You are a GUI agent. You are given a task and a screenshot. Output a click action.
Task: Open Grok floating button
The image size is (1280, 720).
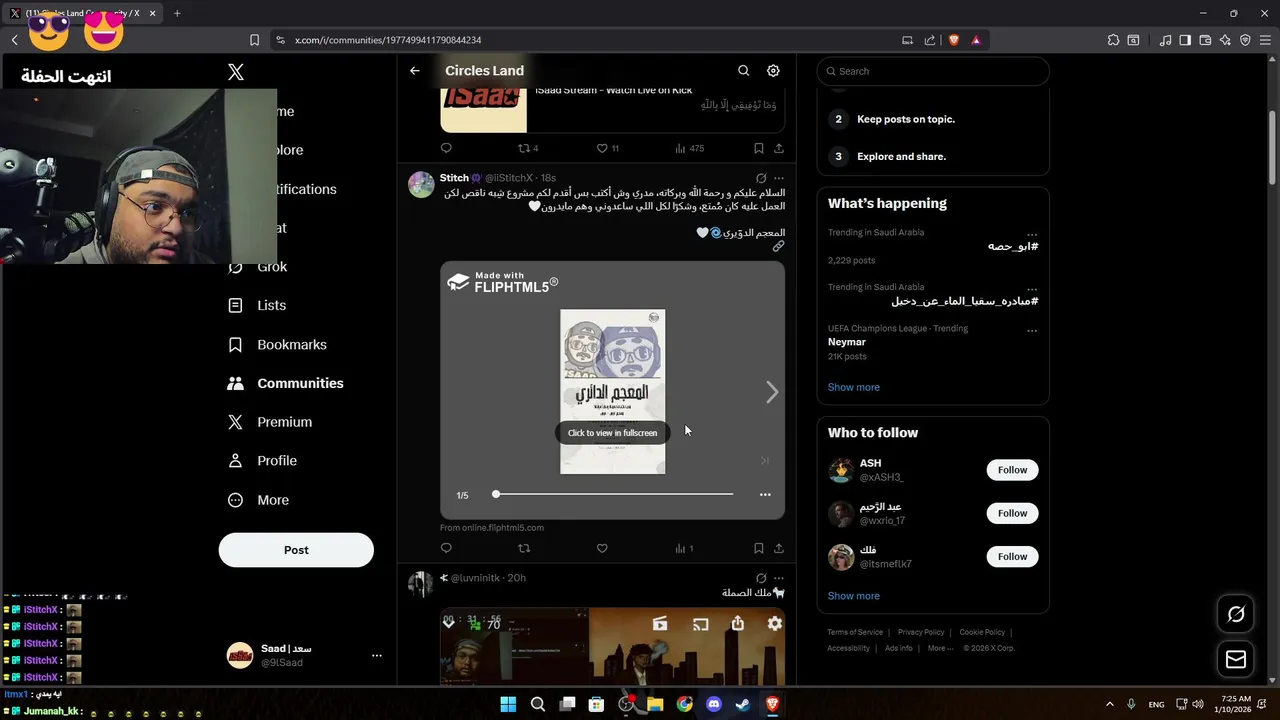coord(1236,614)
